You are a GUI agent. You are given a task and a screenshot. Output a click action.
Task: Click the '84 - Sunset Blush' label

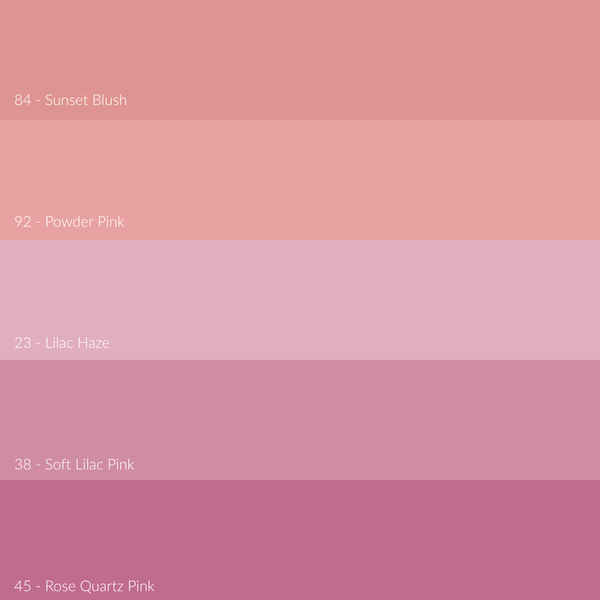pyautogui.click(x=70, y=100)
